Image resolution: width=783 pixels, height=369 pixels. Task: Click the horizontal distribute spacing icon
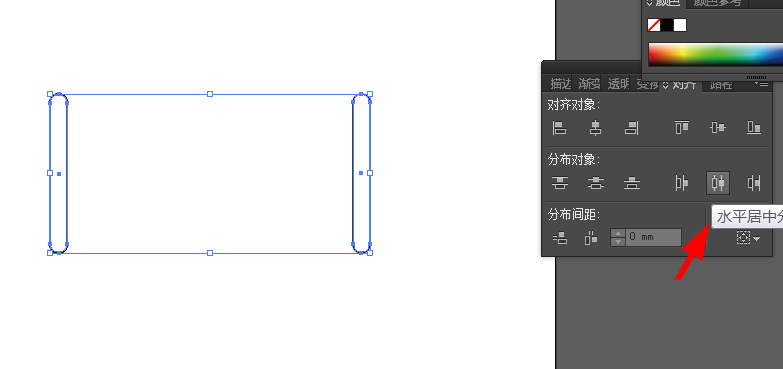point(591,238)
